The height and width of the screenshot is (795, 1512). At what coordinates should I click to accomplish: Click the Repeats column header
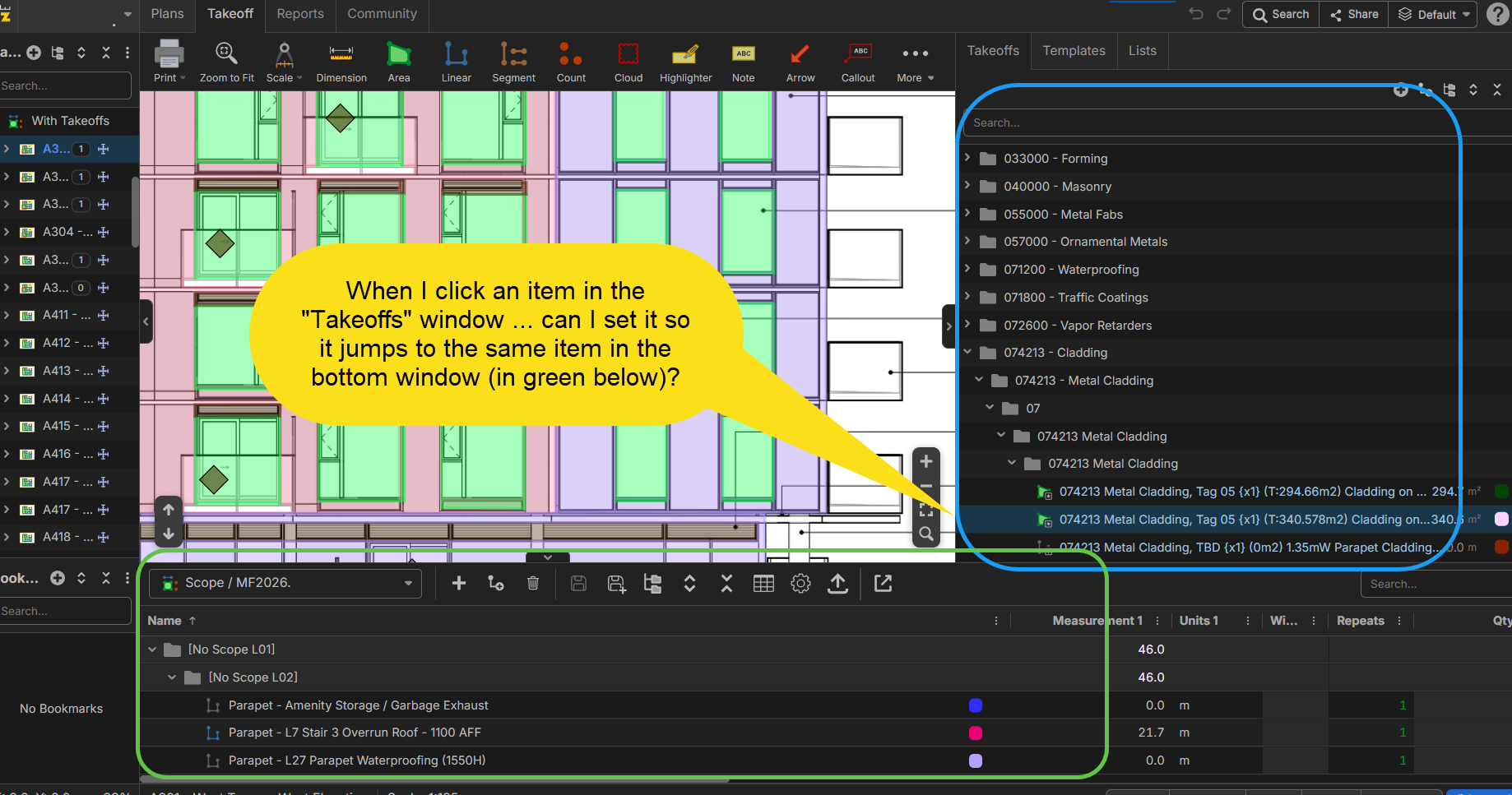click(1361, 621)
